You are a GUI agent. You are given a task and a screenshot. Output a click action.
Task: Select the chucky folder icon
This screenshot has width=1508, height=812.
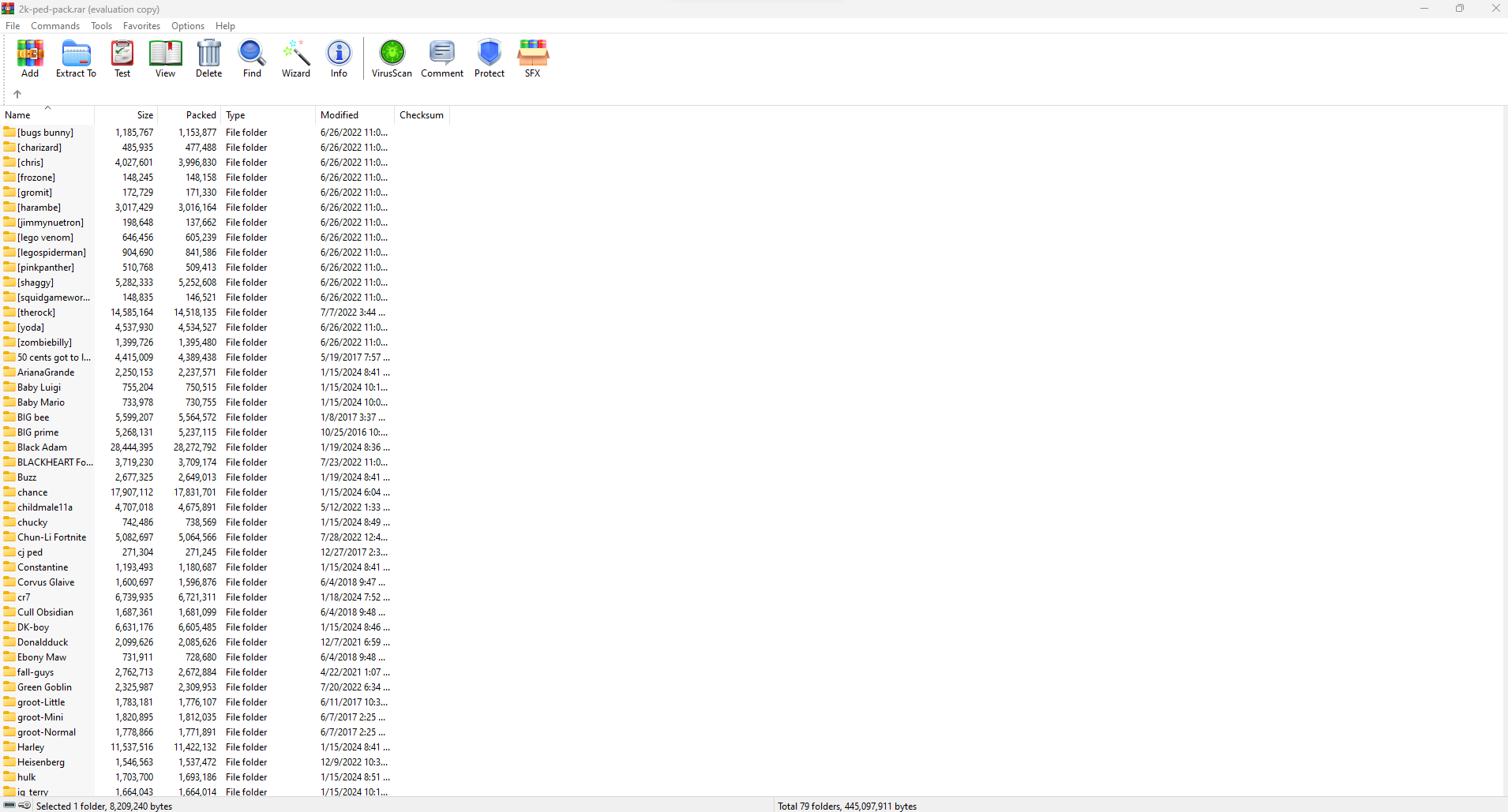pyautogui.click(x=9, y=522)
